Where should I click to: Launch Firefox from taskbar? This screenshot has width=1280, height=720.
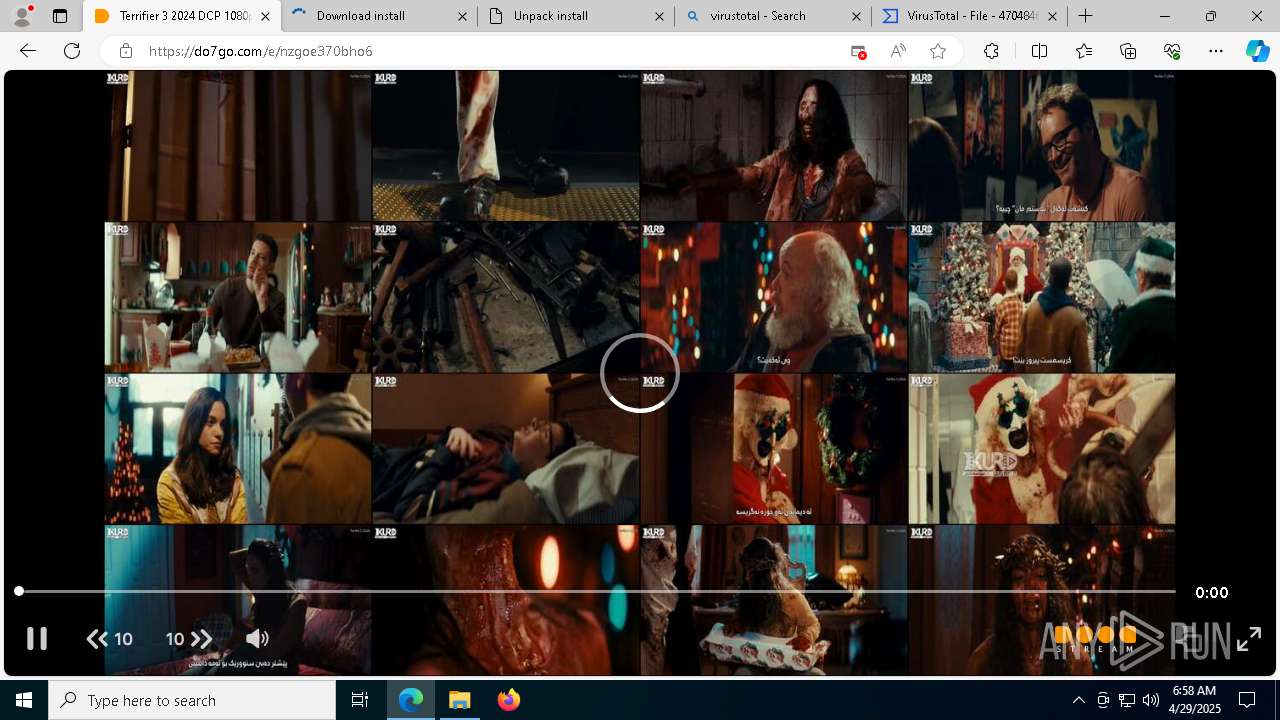coord(508,700)
